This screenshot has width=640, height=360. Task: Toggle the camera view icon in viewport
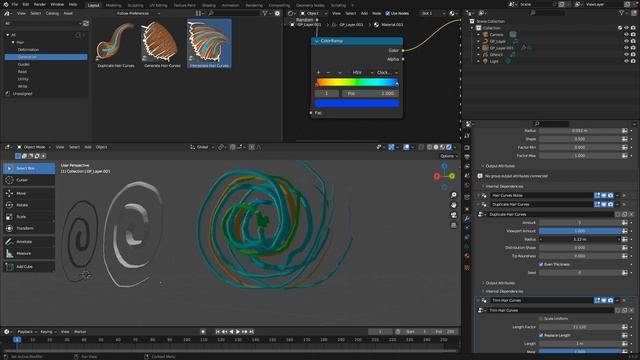[453, 215]
